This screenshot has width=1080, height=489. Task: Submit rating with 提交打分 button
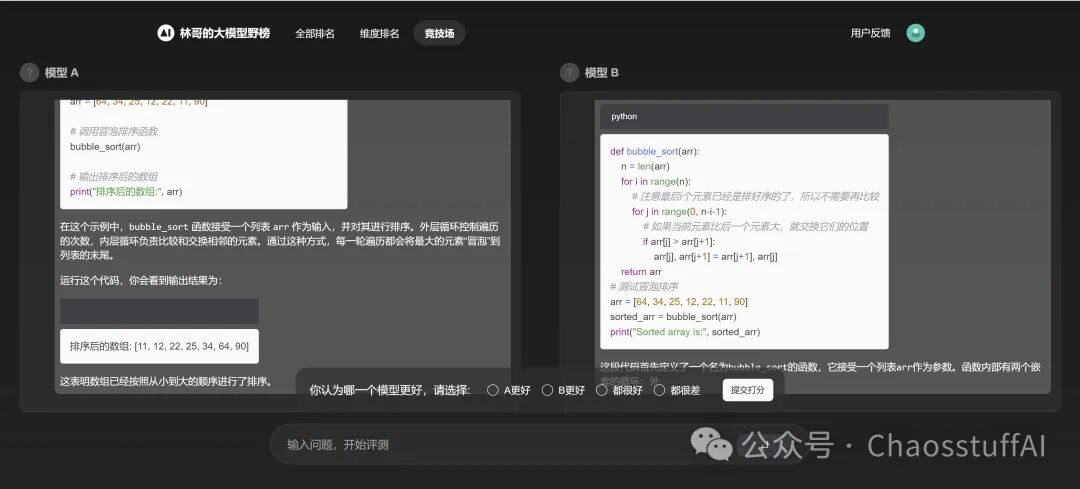pos(748,390)
